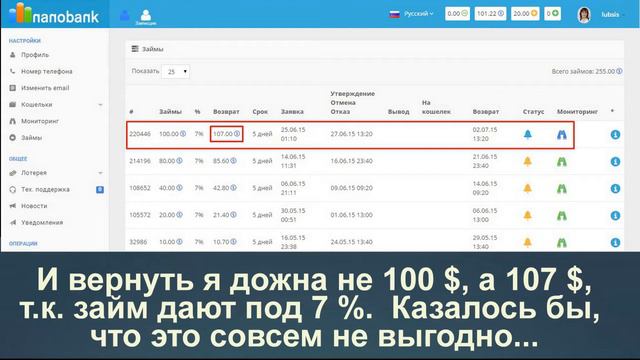640x360 pixels.
Task: Click the Тех. поддержка notification badge
Action: [100, 189]
